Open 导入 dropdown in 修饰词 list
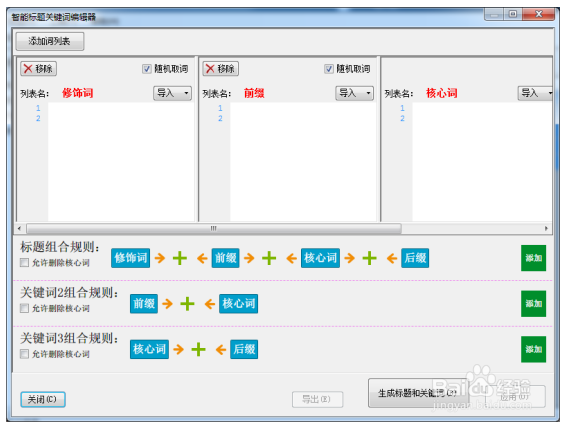 tap(172, 93)
